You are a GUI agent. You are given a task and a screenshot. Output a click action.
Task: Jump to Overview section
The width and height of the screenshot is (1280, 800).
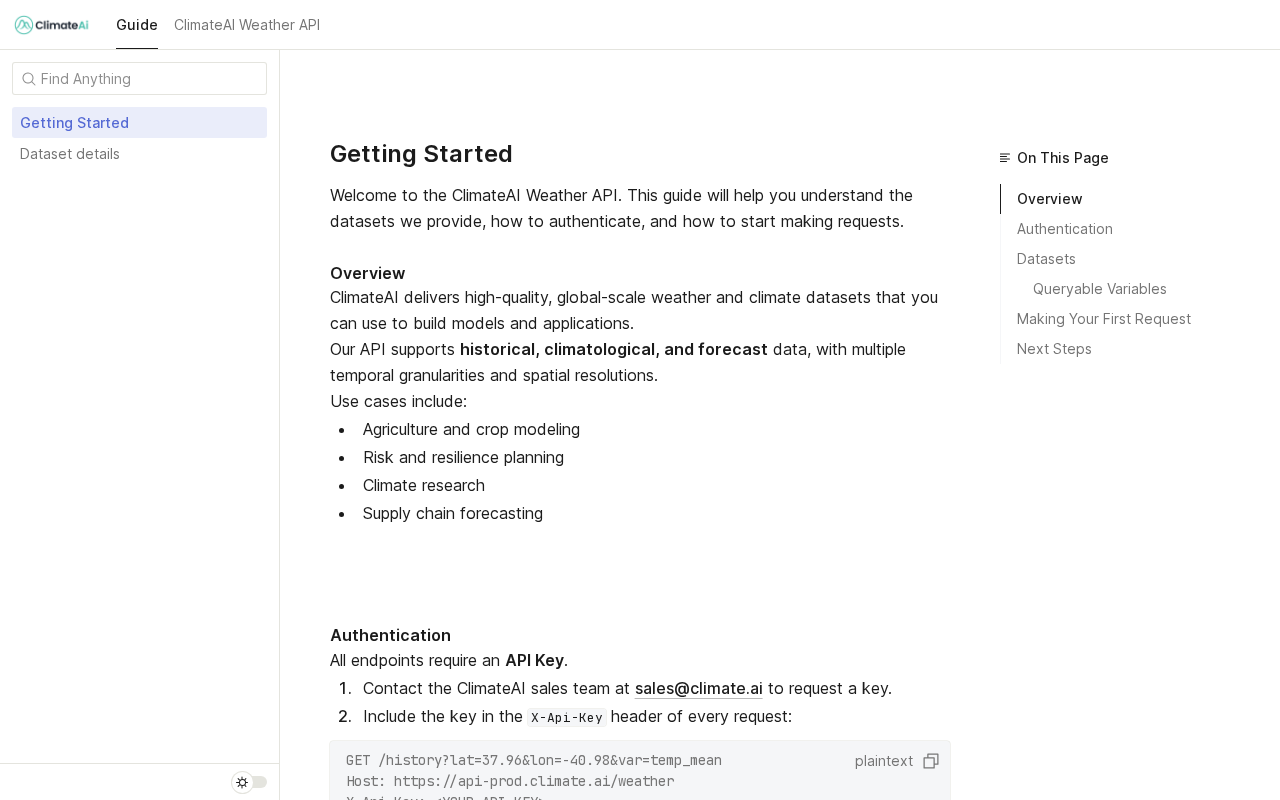(1050, 199)
